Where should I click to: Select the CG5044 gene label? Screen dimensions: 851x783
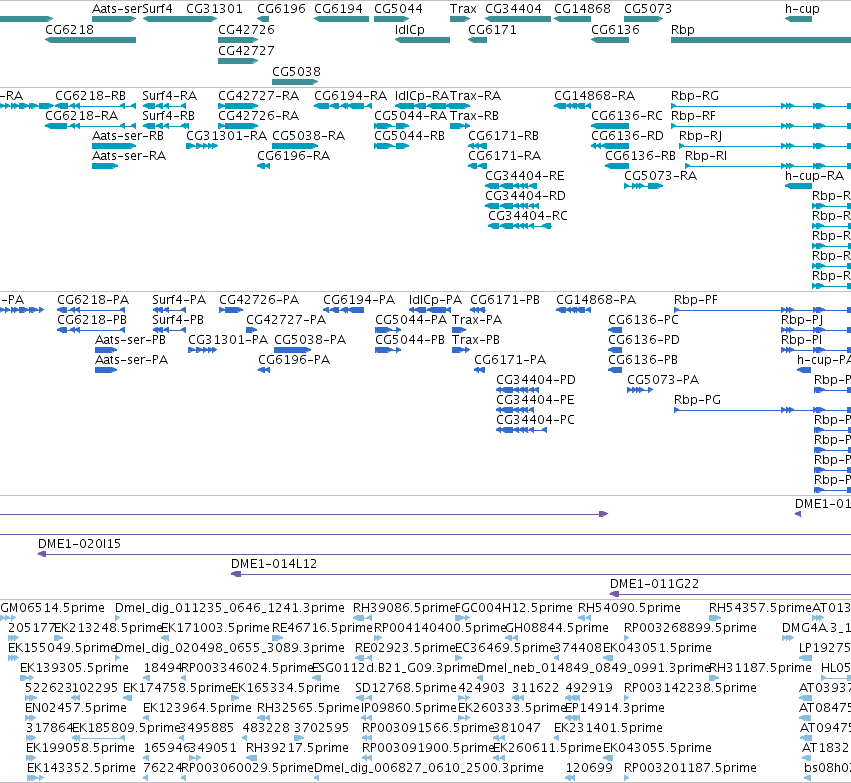[398, 9]
